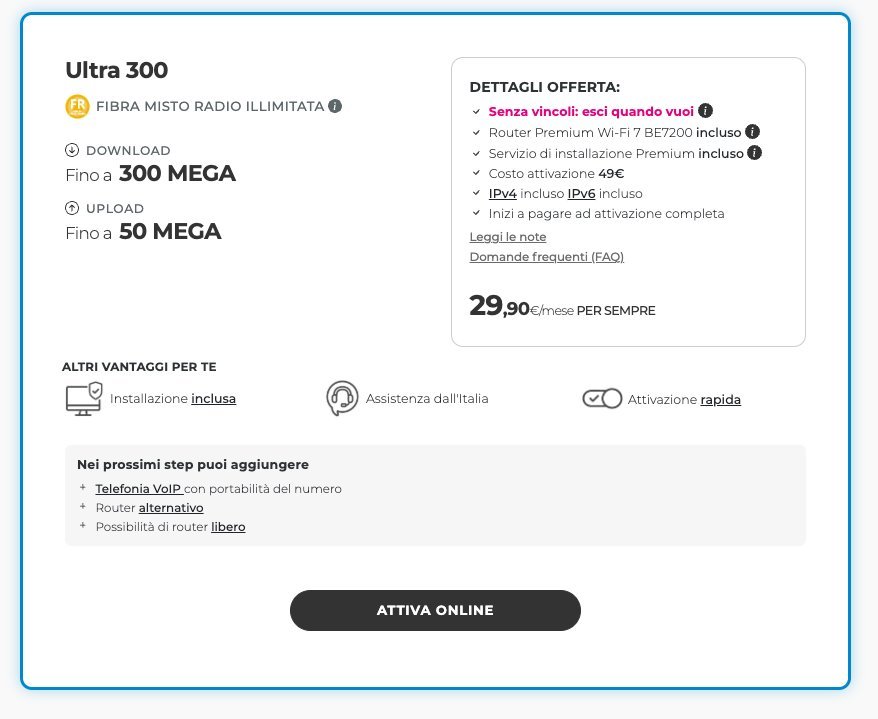878x719 pixels.
Task: Open info icon beside Fibra Misto Radio Illimitata
Action: pos(336,106)
